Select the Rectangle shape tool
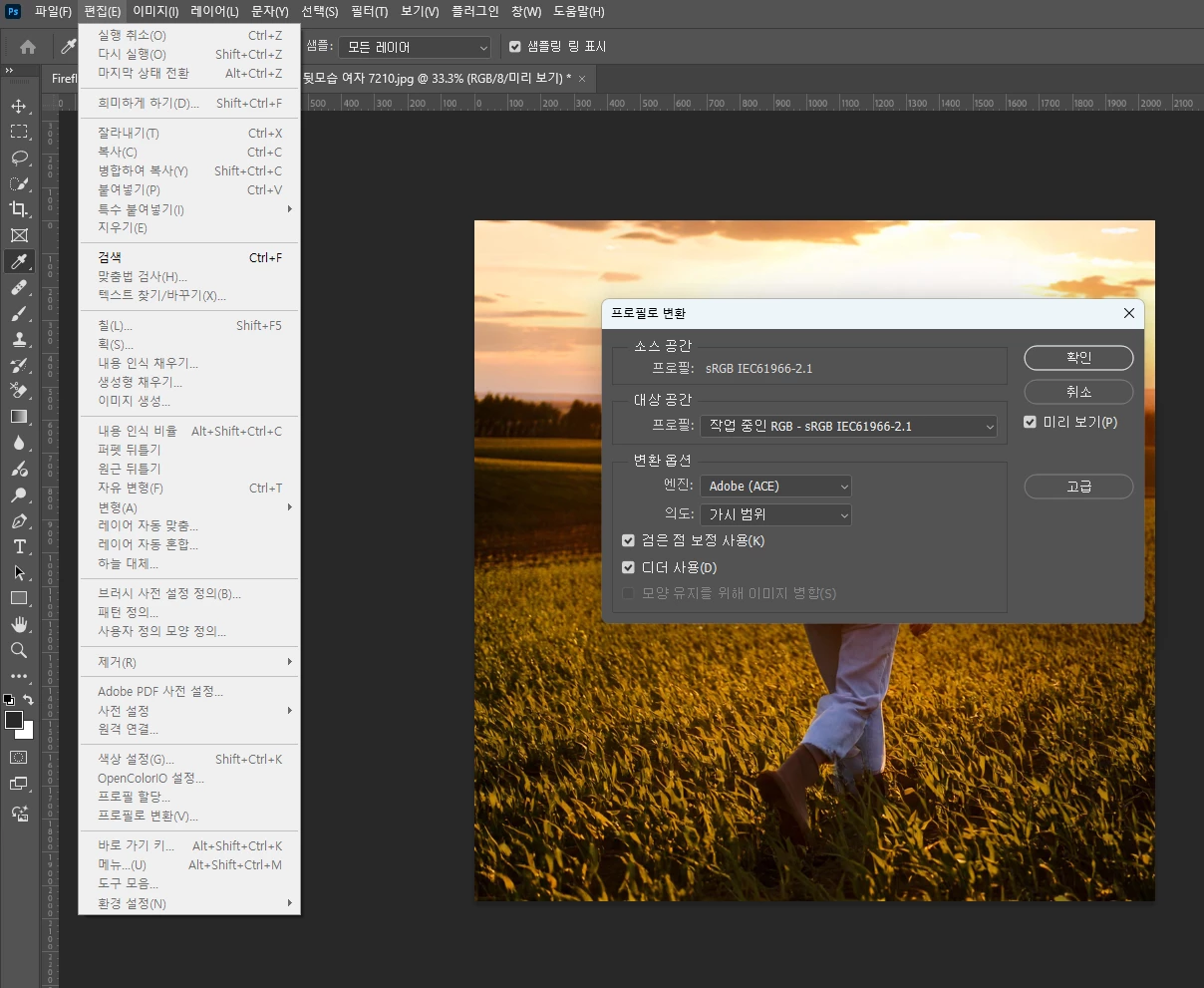This screenshot has height=988, width=1204. 19,598
